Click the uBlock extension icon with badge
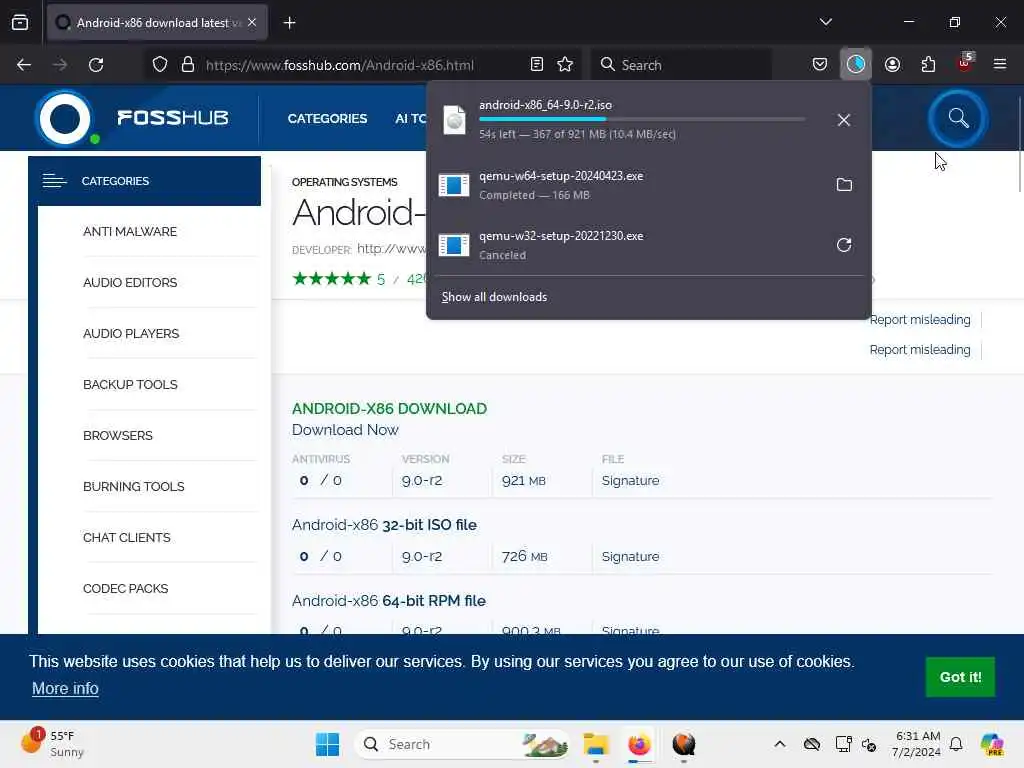This screenshot has width=1024, height=768. [x=965, y=63]
